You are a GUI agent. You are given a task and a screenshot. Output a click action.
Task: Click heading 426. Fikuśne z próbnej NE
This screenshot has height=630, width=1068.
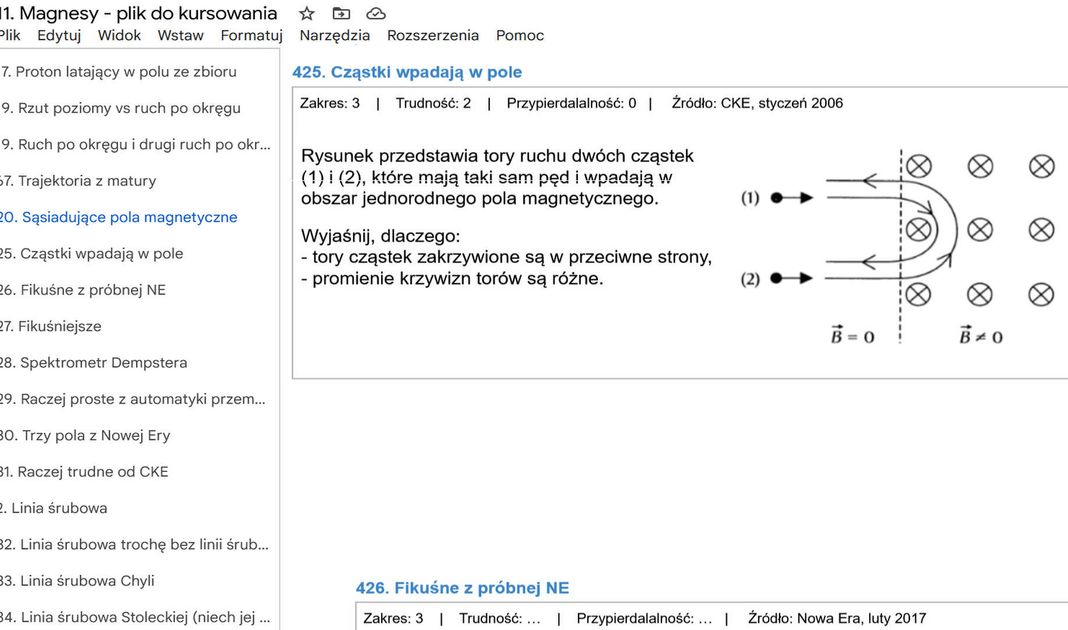(462, 588)
